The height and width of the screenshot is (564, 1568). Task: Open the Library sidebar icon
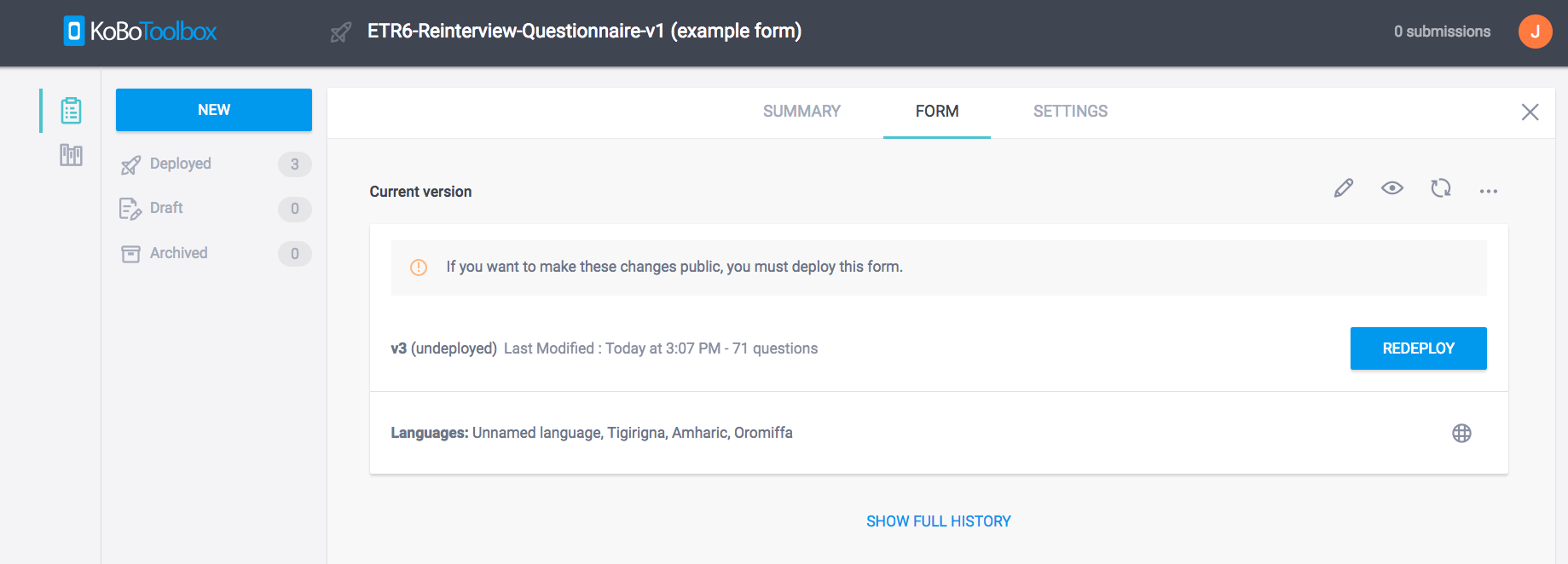(x=71, y=155)
